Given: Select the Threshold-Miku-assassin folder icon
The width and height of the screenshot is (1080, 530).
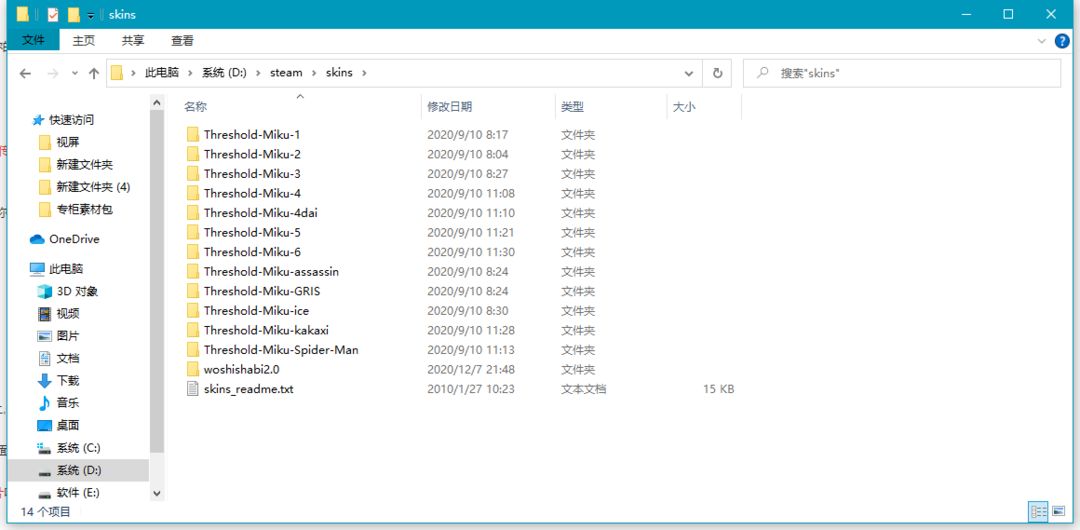Looking at the screenshot, I should 193,271.
